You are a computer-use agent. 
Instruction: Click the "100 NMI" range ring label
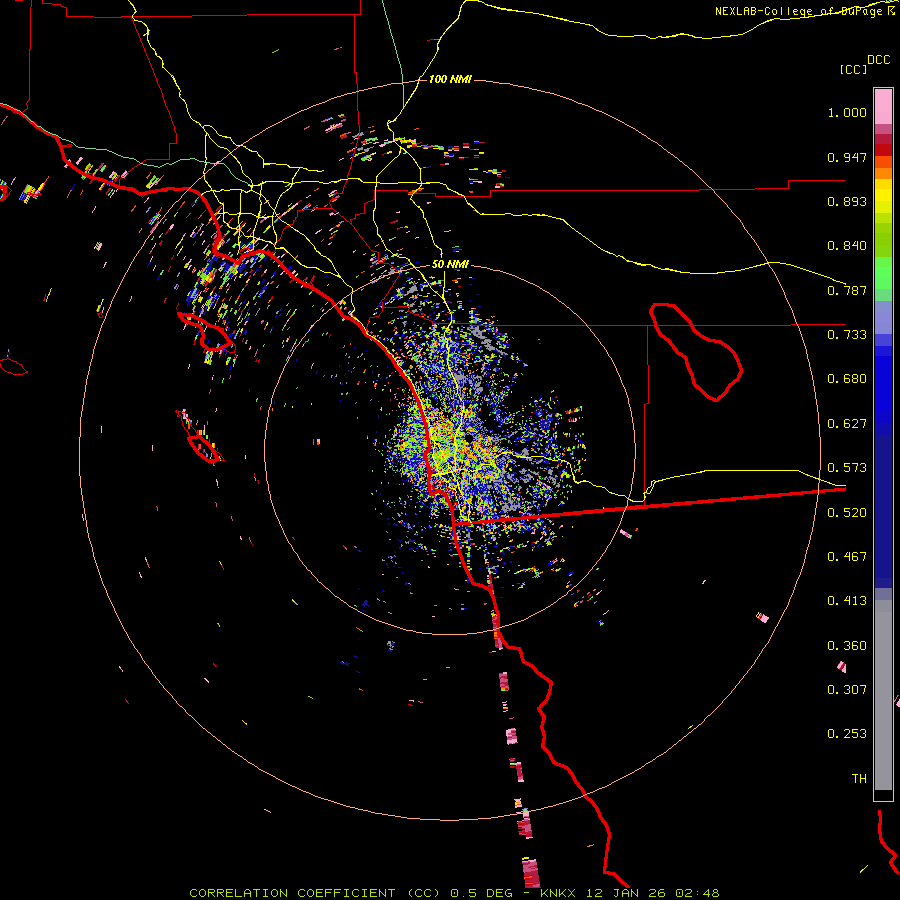tap(450, 79)
